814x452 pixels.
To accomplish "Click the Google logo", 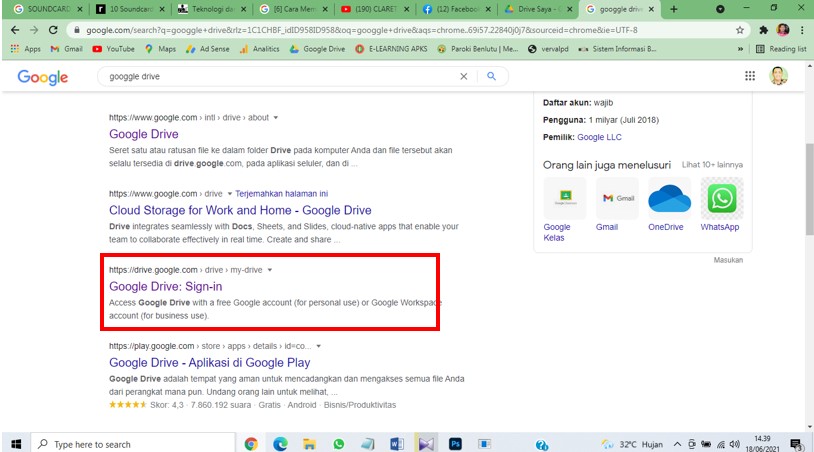I will [x=42, y=77].
